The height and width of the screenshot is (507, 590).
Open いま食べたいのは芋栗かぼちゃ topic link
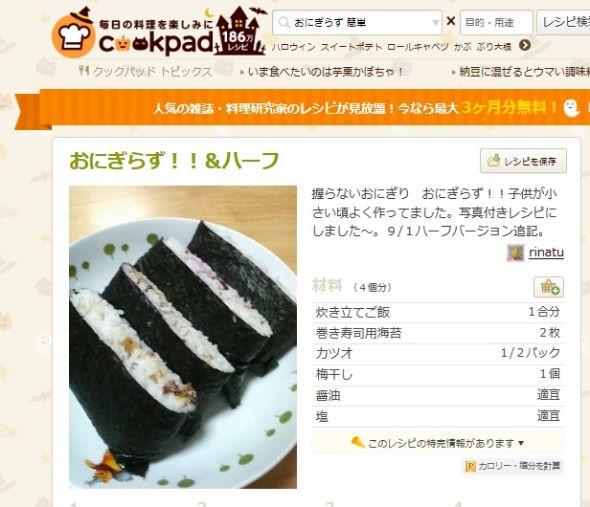pyautogui.click(x=325, y=72)
